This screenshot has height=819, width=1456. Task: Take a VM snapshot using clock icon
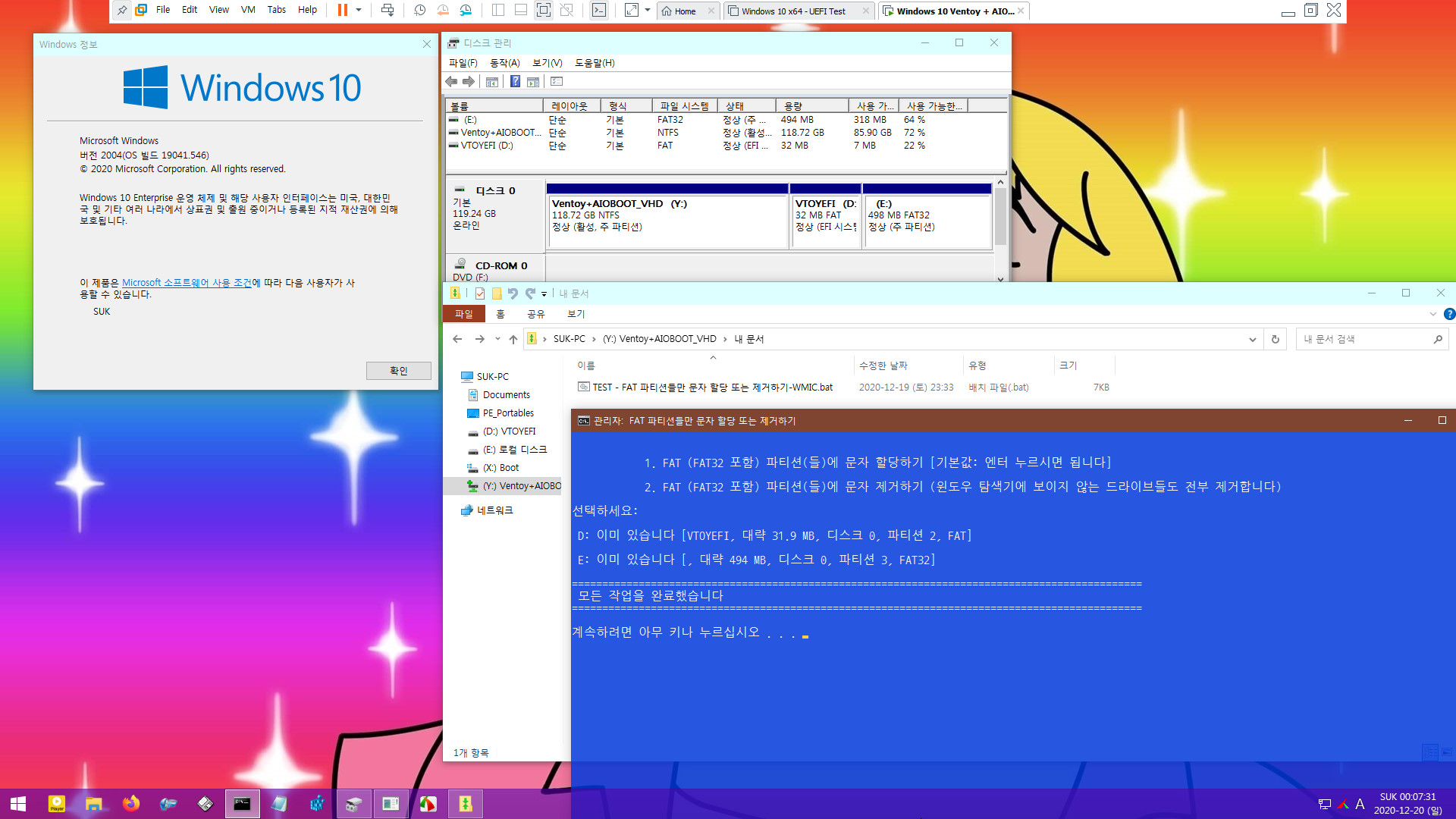[x=420, y=11]
